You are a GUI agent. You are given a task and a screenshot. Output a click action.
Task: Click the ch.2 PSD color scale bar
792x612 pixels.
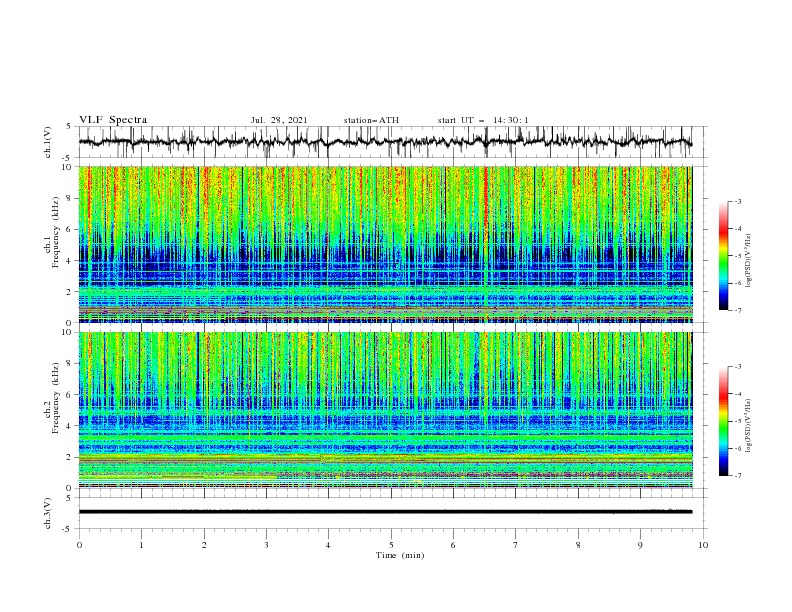point(724,421)
